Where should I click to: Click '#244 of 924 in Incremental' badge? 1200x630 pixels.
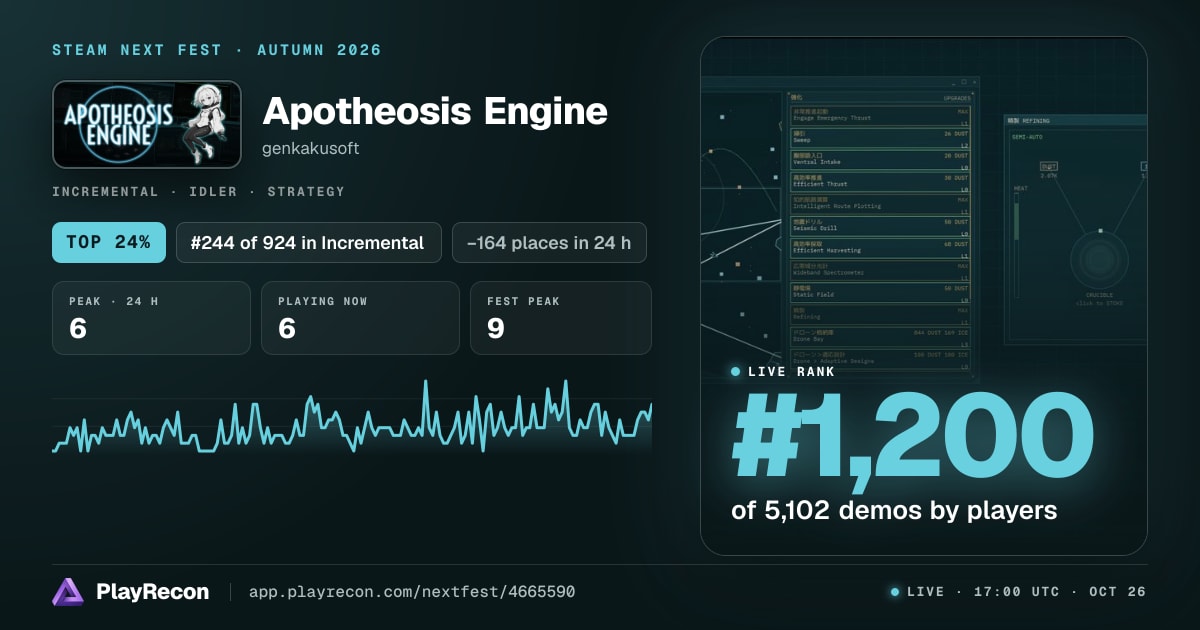pyautogui.click(x=309, y=242)
